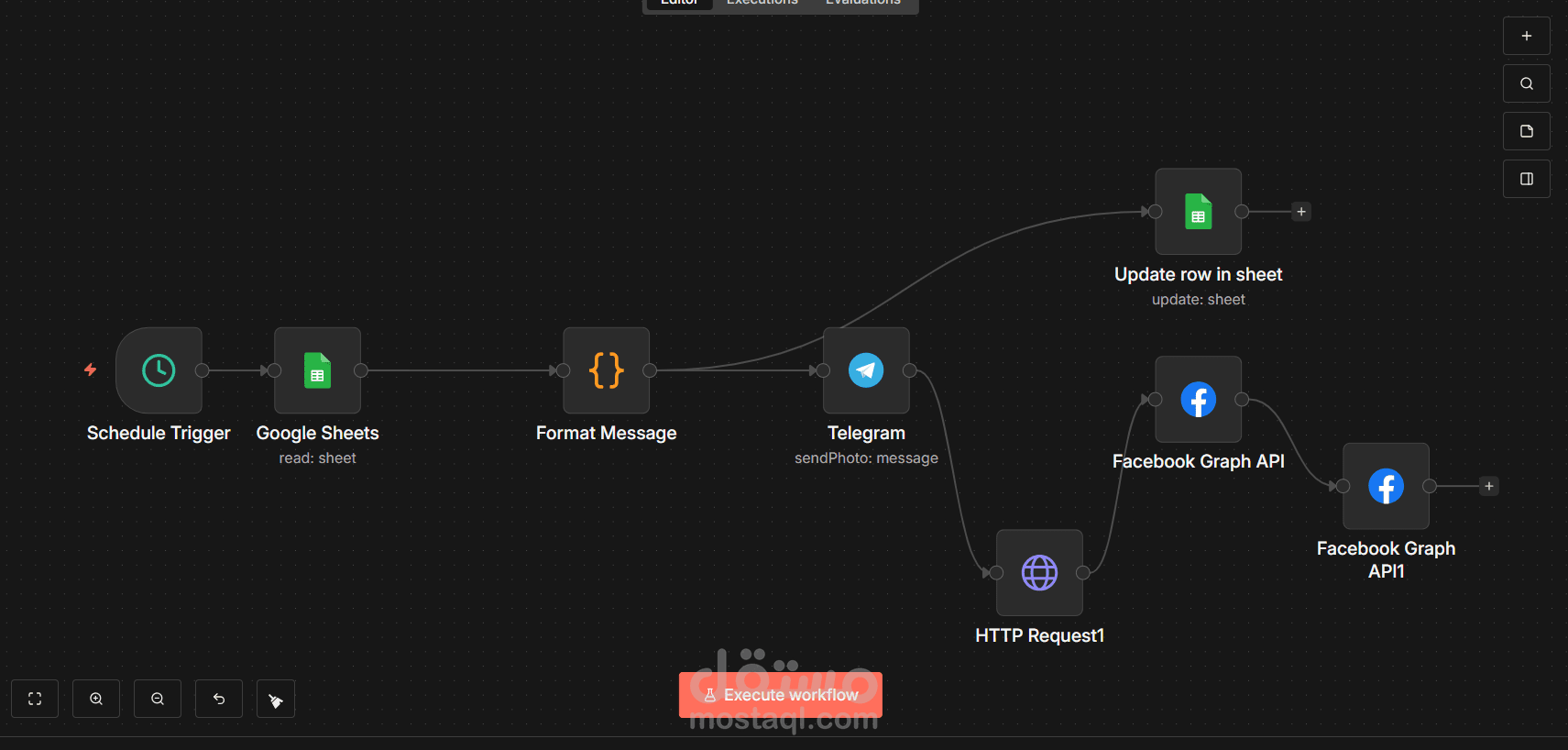Select the Facebook Graph API1 node icon

pos(1386,486)
